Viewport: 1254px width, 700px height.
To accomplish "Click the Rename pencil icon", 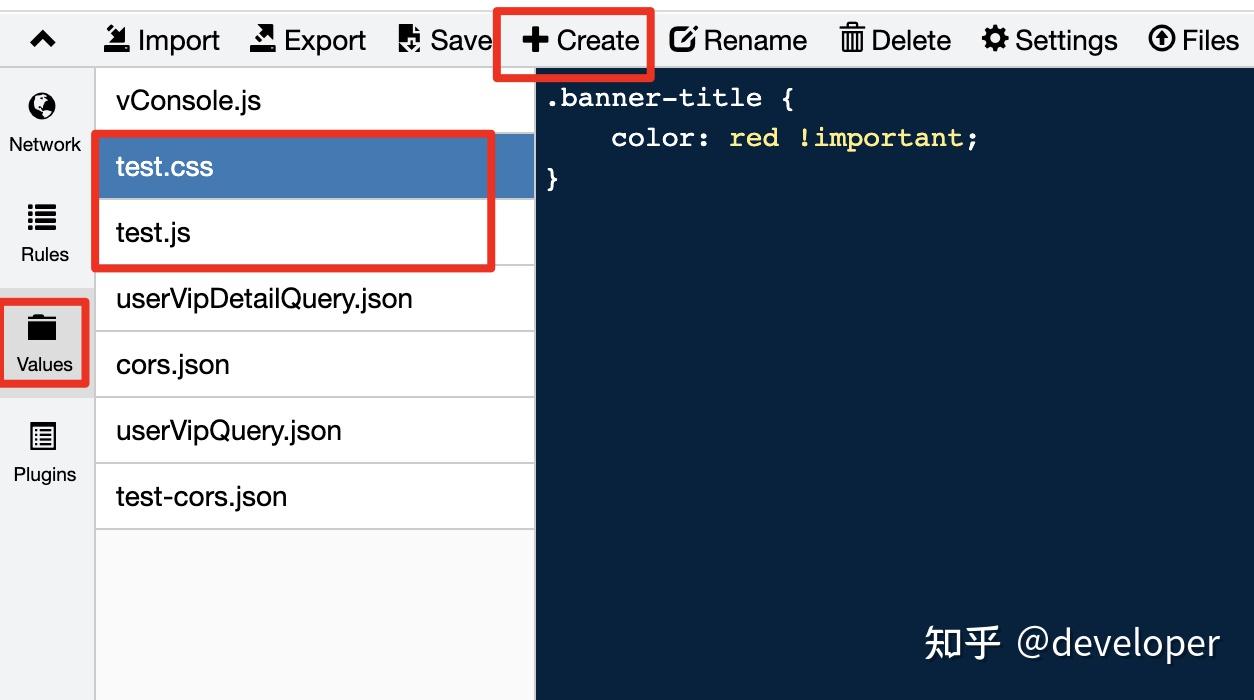I will (683, 39).
